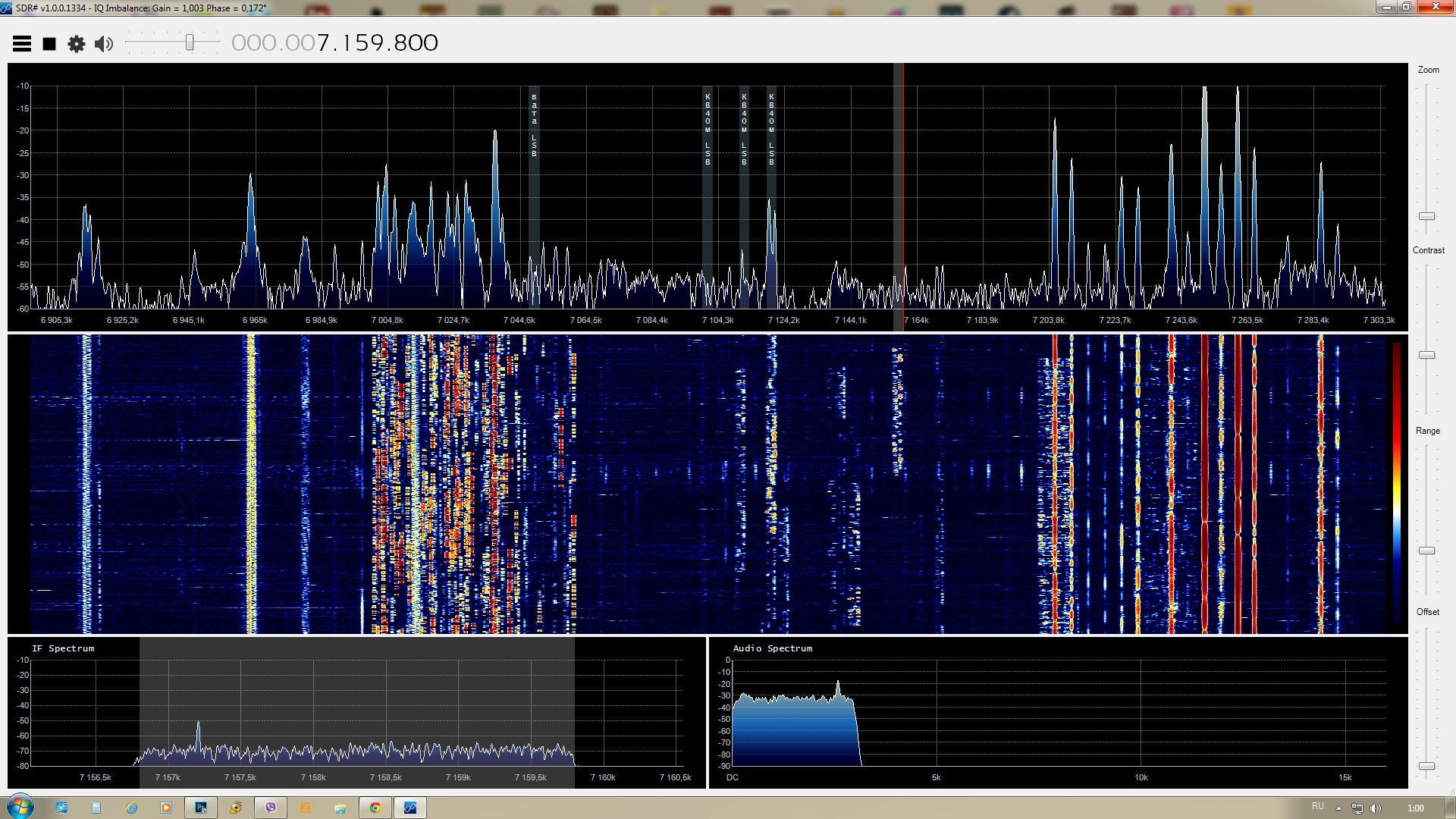Open the hamburger menu panel
1456x819 pixels.
(x=22, y=44)
